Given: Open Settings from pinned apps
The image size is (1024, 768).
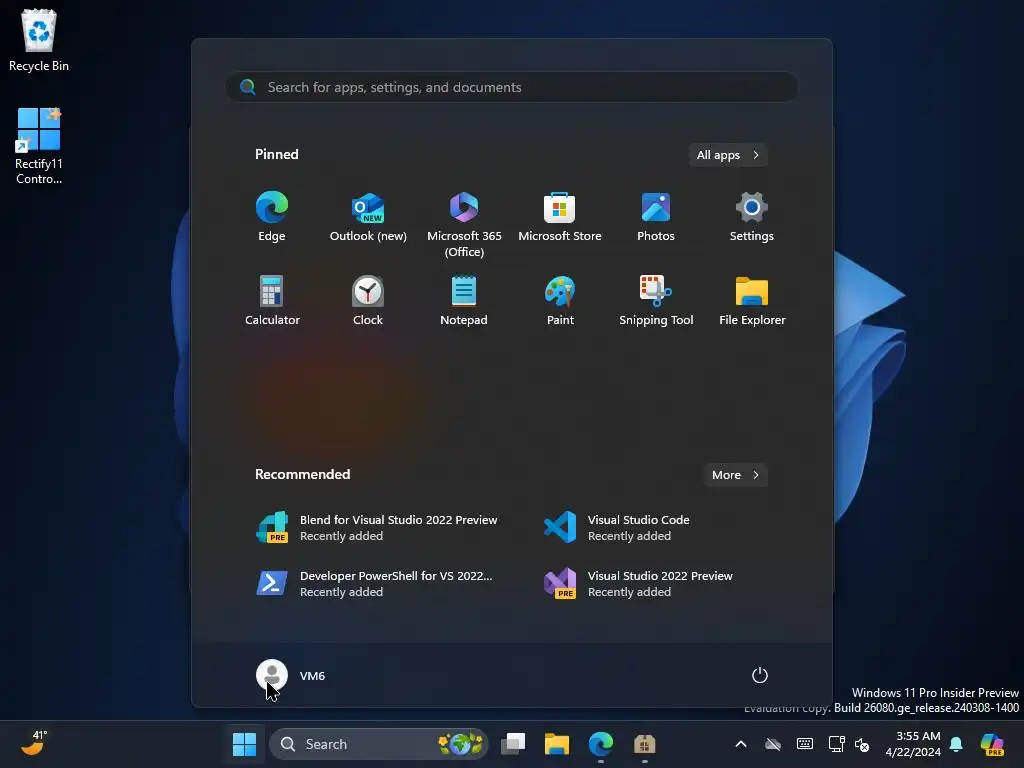Looking at the screenshot, I should [x=752, y=217].
